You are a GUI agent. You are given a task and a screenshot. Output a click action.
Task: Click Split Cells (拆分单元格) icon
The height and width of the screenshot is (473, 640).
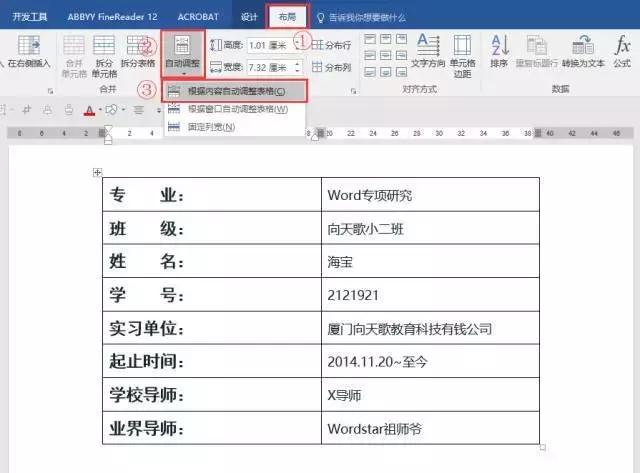tap(104, 45)
